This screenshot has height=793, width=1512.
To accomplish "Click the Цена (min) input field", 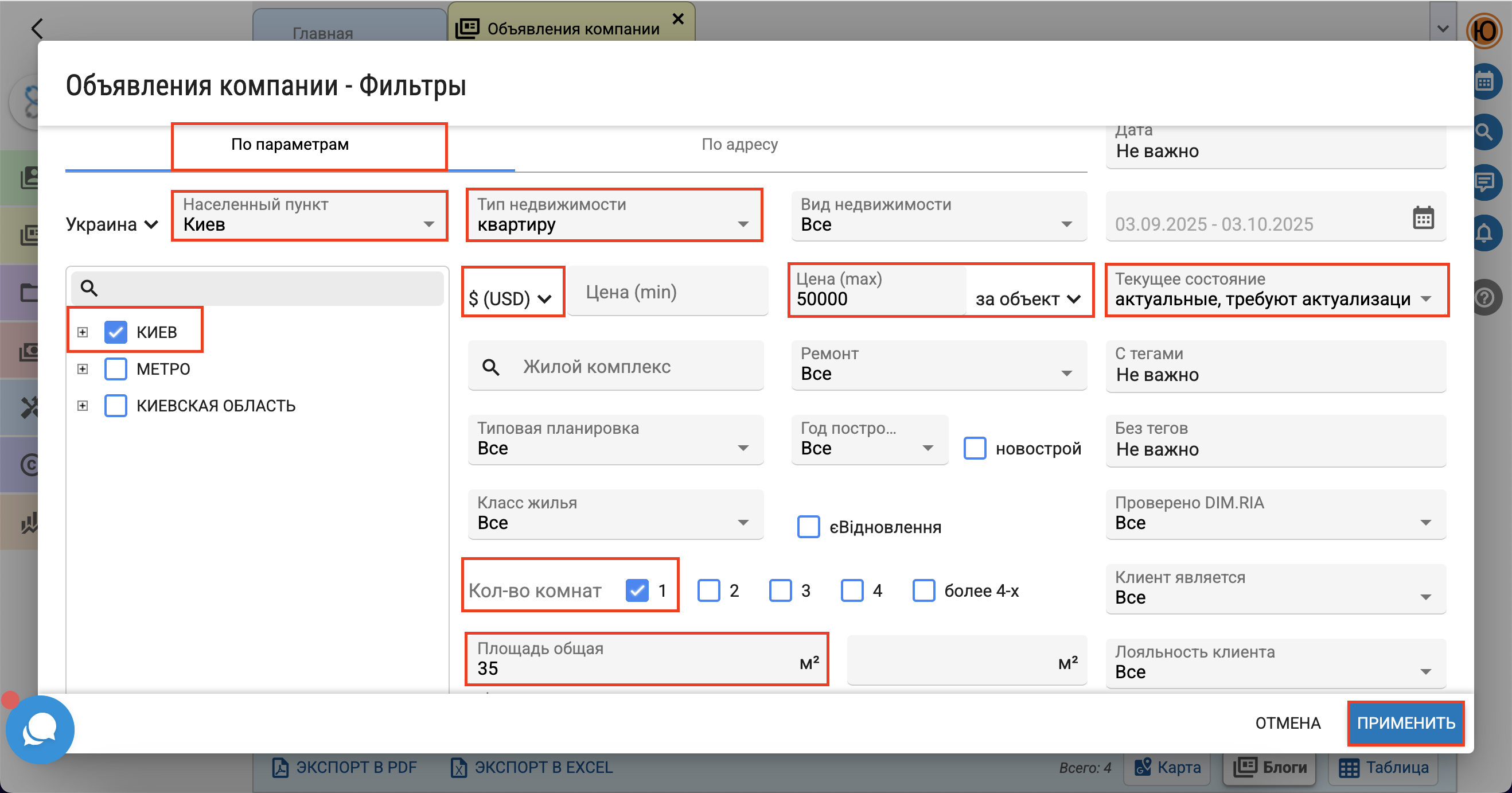I will point(667,291).
